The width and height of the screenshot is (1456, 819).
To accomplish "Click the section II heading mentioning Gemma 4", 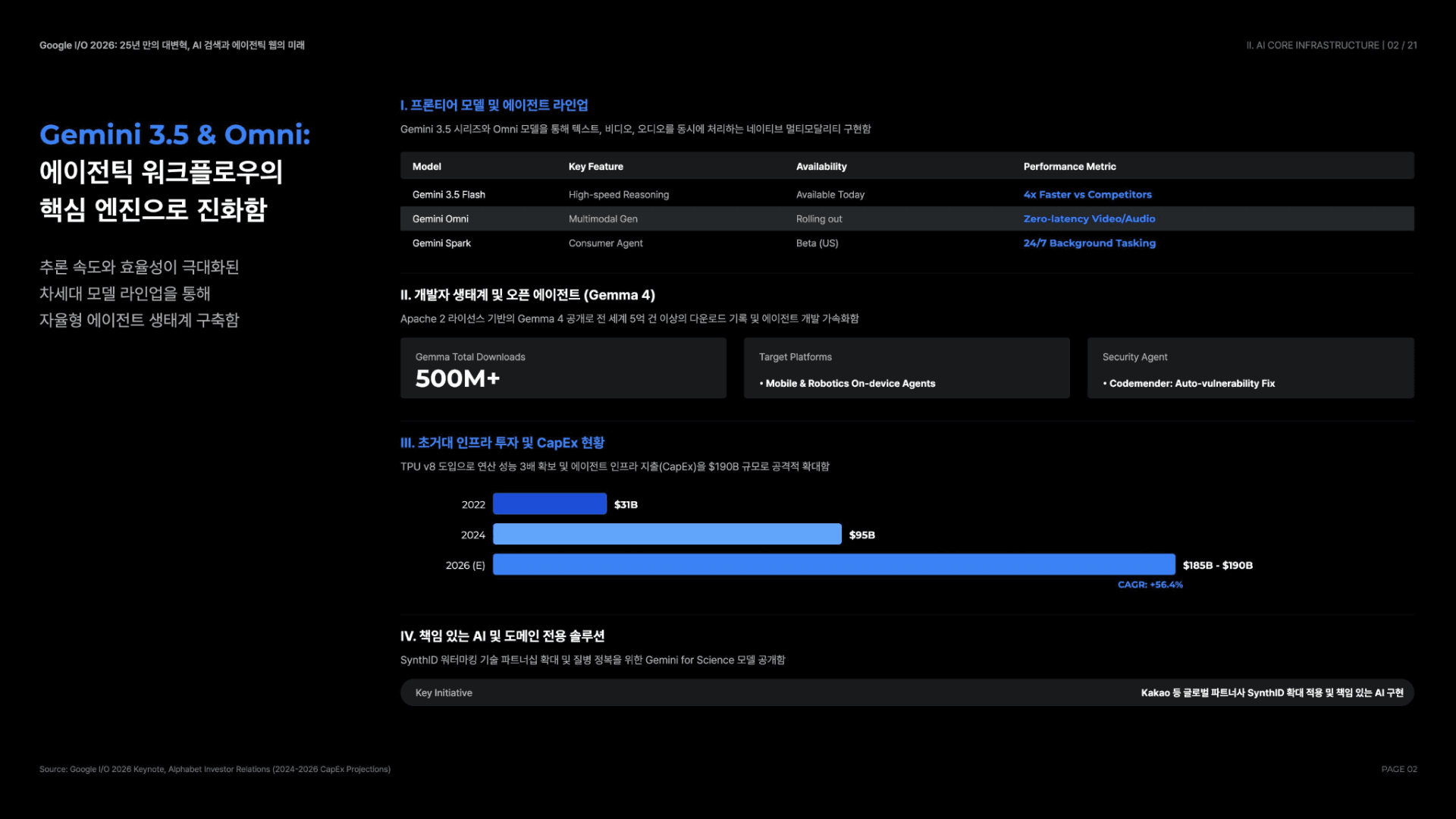I will pyautogui.click(x=528, y=295).
